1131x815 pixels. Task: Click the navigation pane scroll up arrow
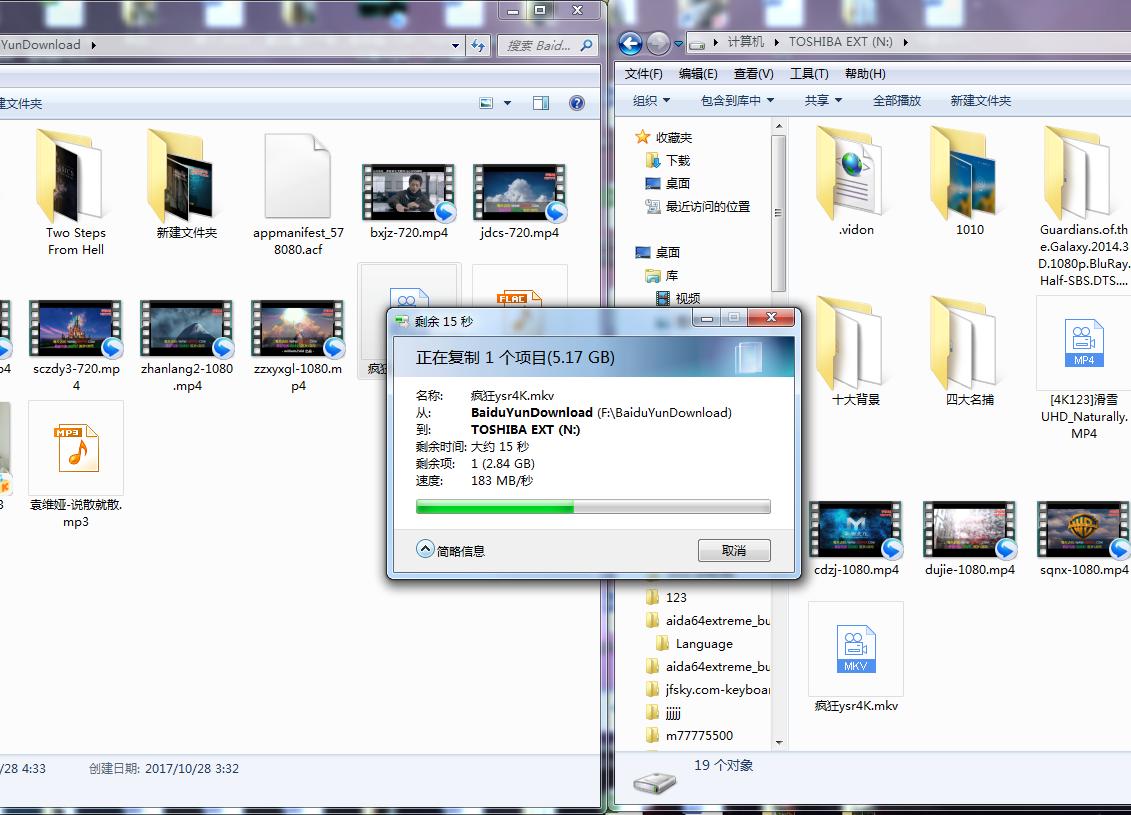tap(778, 126)
